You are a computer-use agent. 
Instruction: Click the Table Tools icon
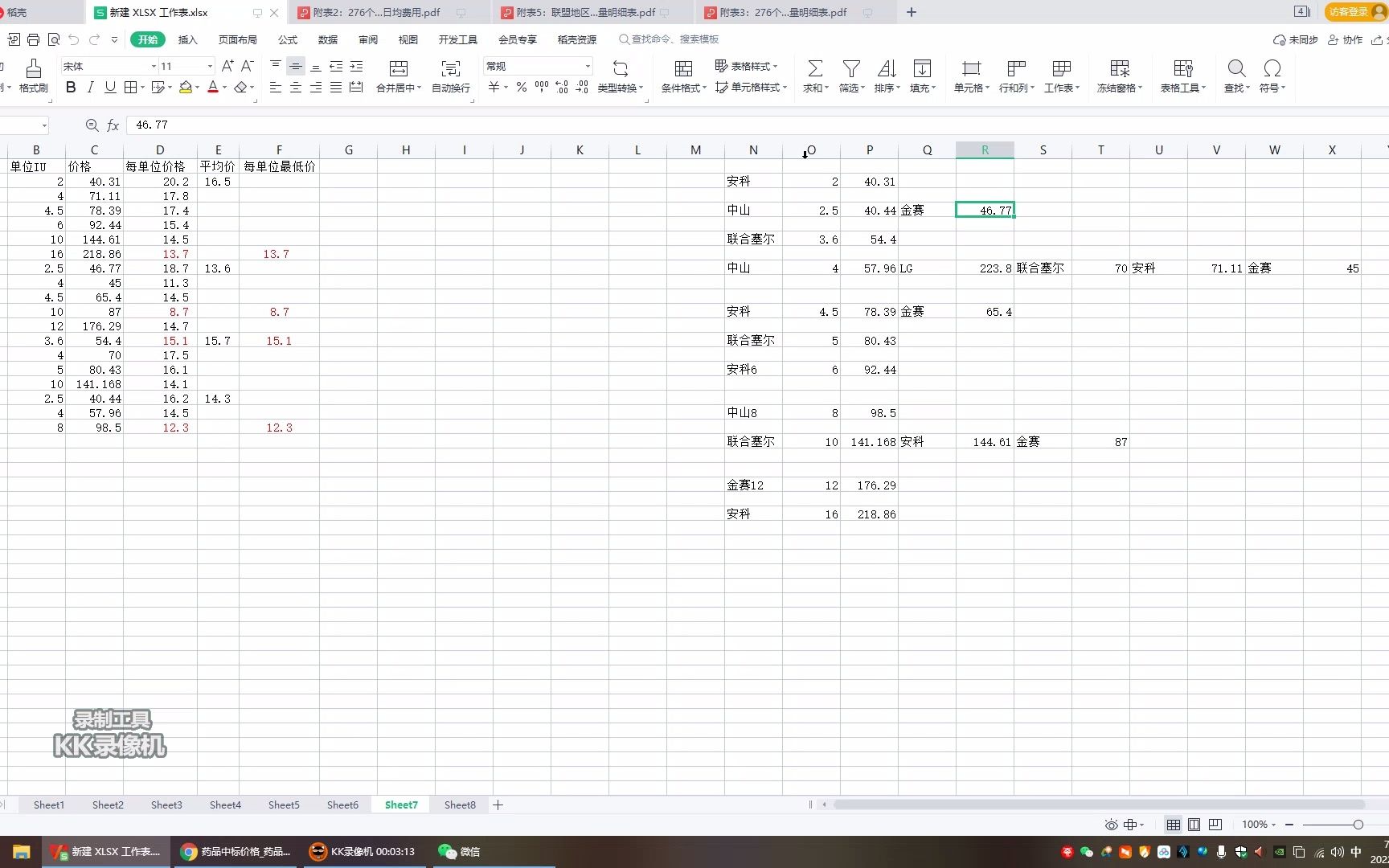pos(1183,68)
